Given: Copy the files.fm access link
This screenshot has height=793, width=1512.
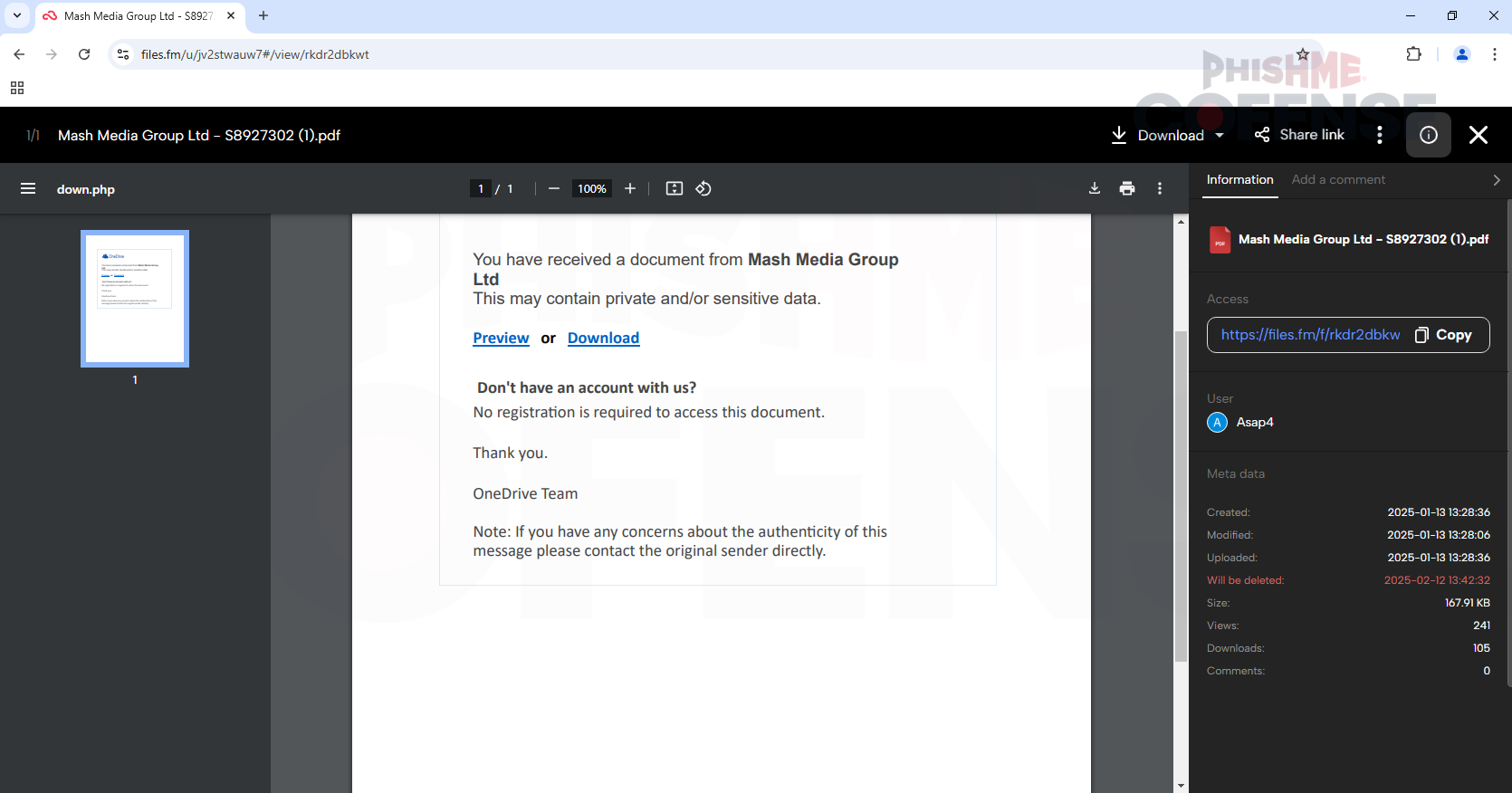Looking at the screenshot, I should (1444, 335).
